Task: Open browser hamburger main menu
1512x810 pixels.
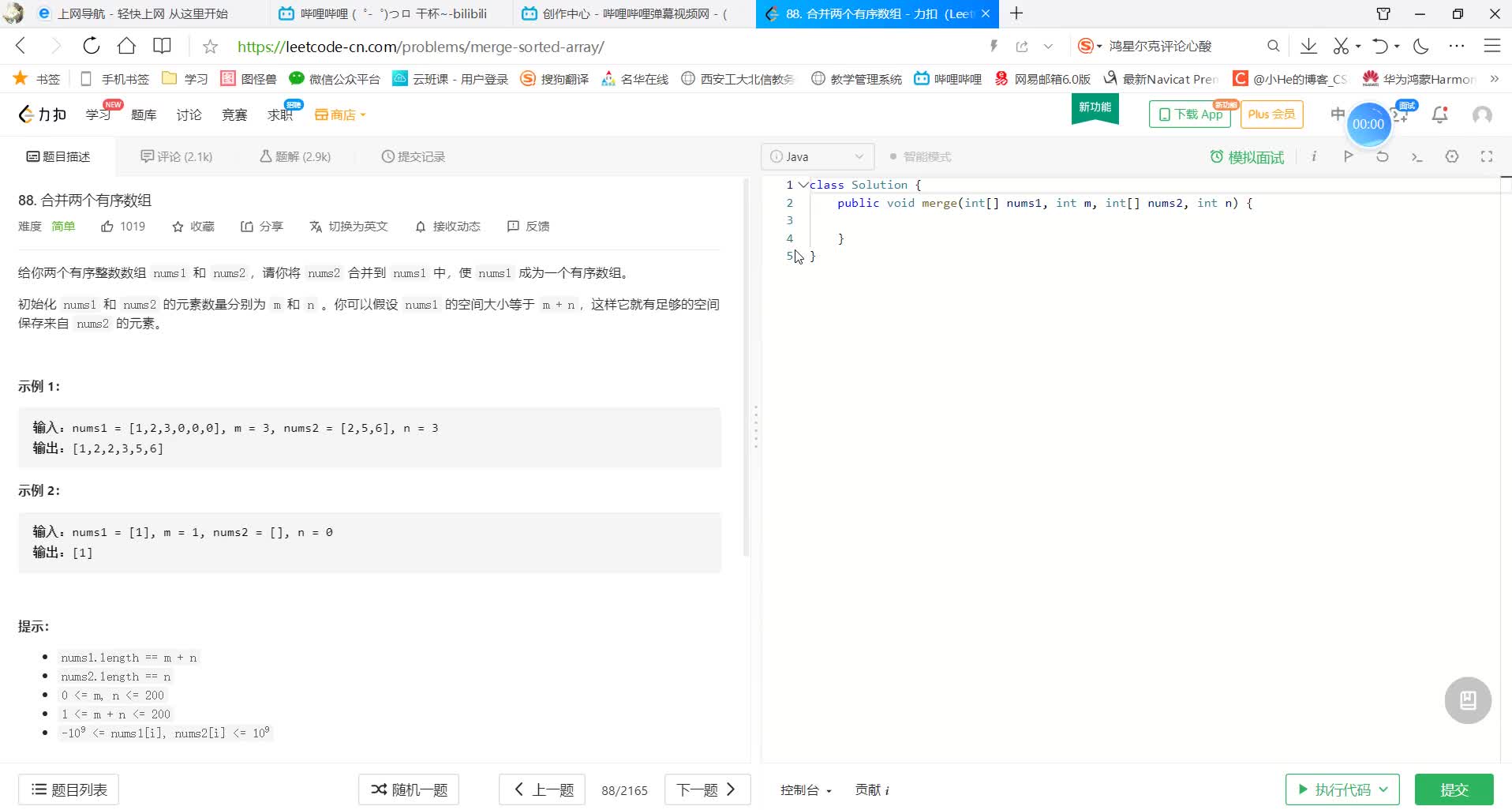Action: point(1491,46)
